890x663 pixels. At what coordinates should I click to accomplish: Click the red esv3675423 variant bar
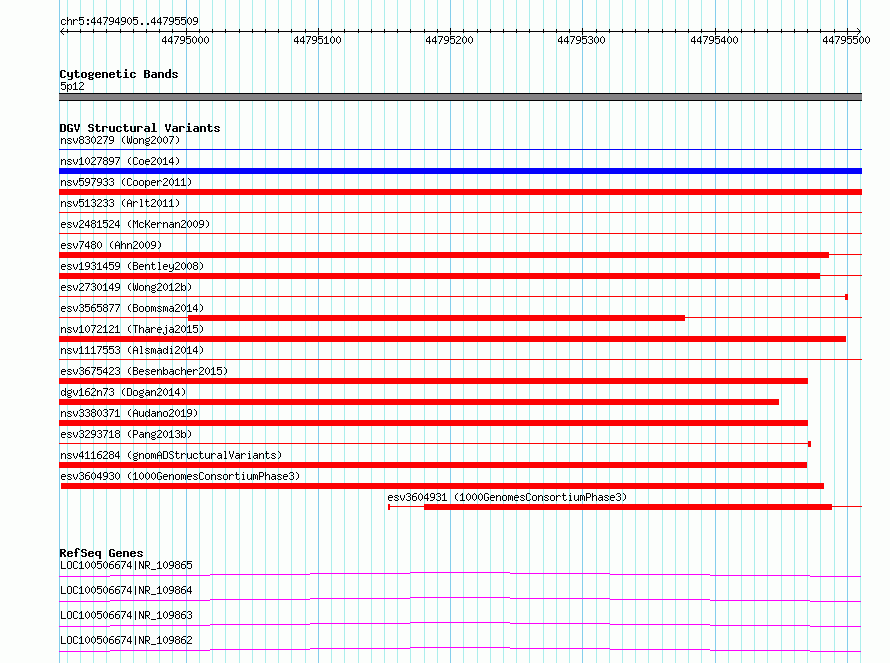[434, 381]
